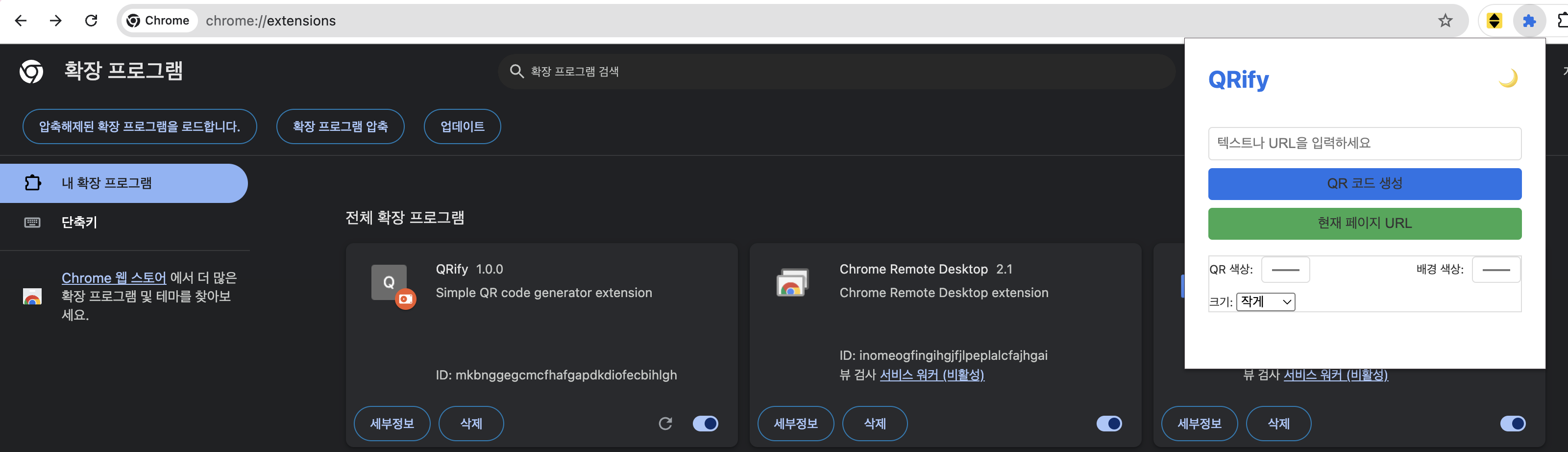Click the QRify heading in the popup
The height and width of the screenshot is (452, 1568).
(1238, 80)
